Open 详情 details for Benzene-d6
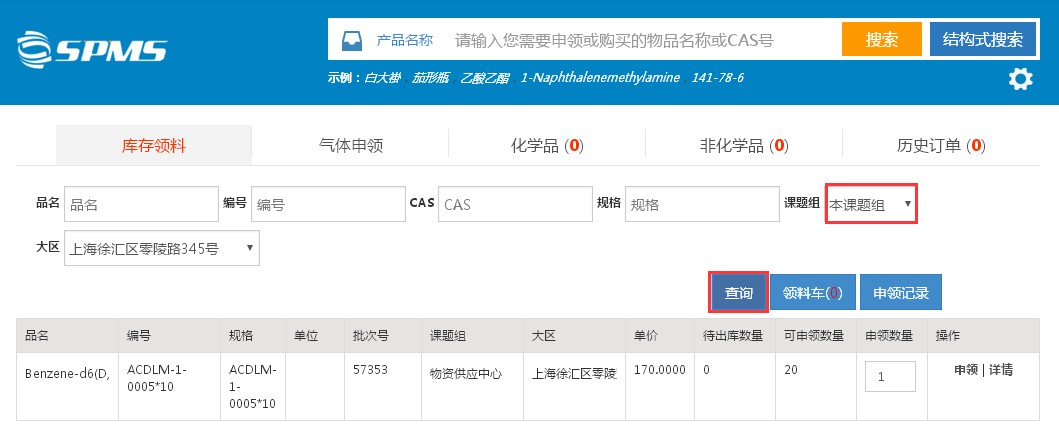The height and width of the screenshot is (448, 1059). (1001, 370)
